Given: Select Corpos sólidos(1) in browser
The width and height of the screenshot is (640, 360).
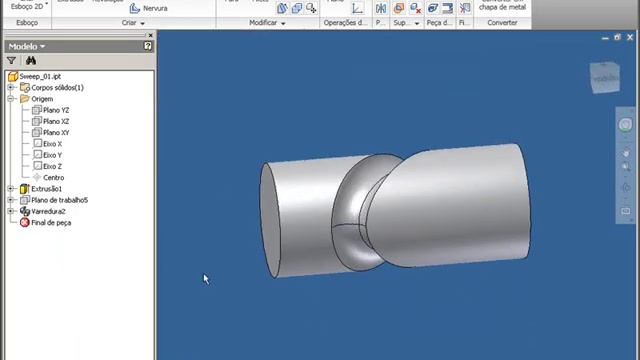Looking at the screenshot, I should point(57,87).
